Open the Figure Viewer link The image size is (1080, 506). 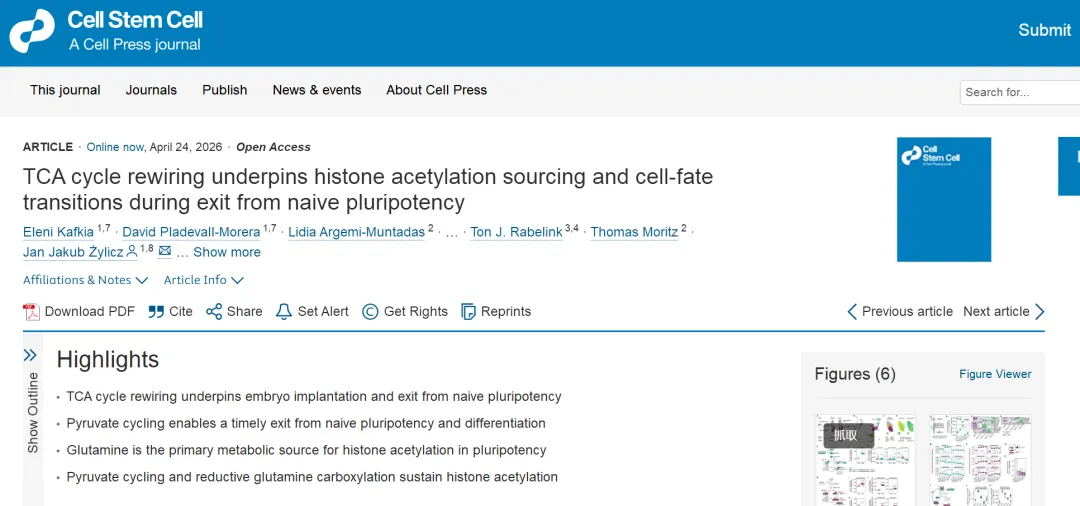coord(995,374)
